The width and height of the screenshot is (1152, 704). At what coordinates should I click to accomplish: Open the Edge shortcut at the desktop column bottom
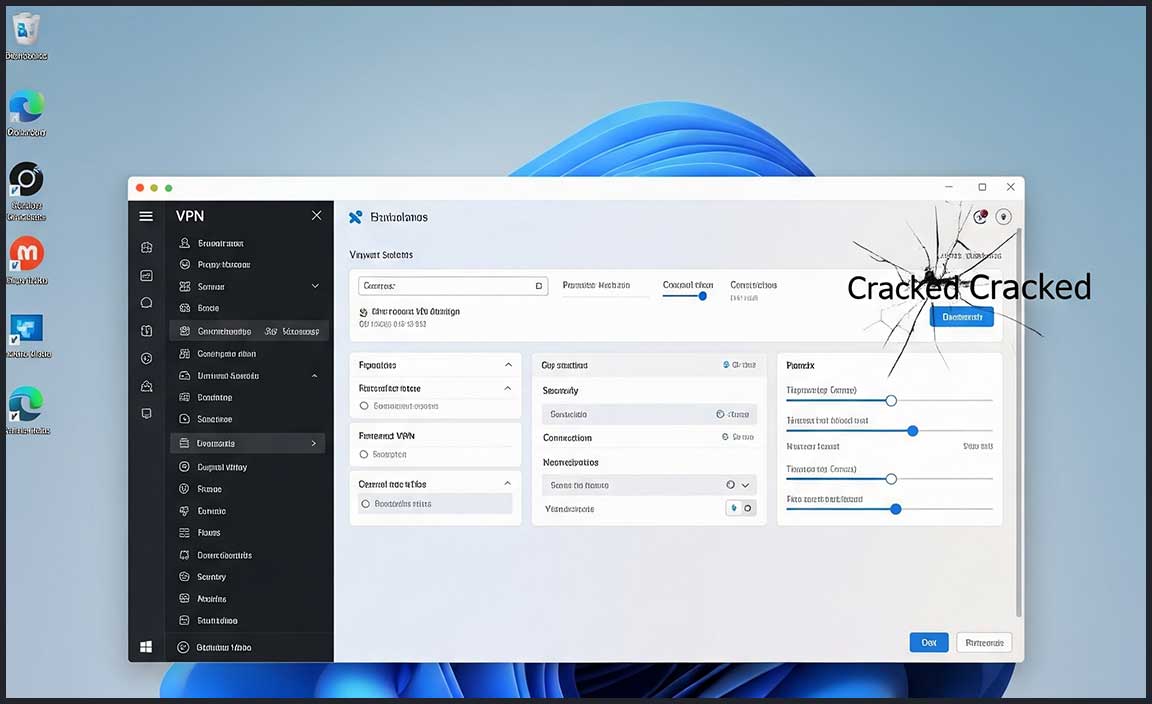tap(27, 410)
